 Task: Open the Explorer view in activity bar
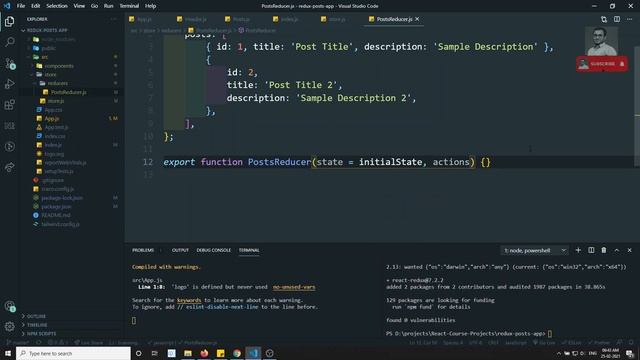coord(9,21)
